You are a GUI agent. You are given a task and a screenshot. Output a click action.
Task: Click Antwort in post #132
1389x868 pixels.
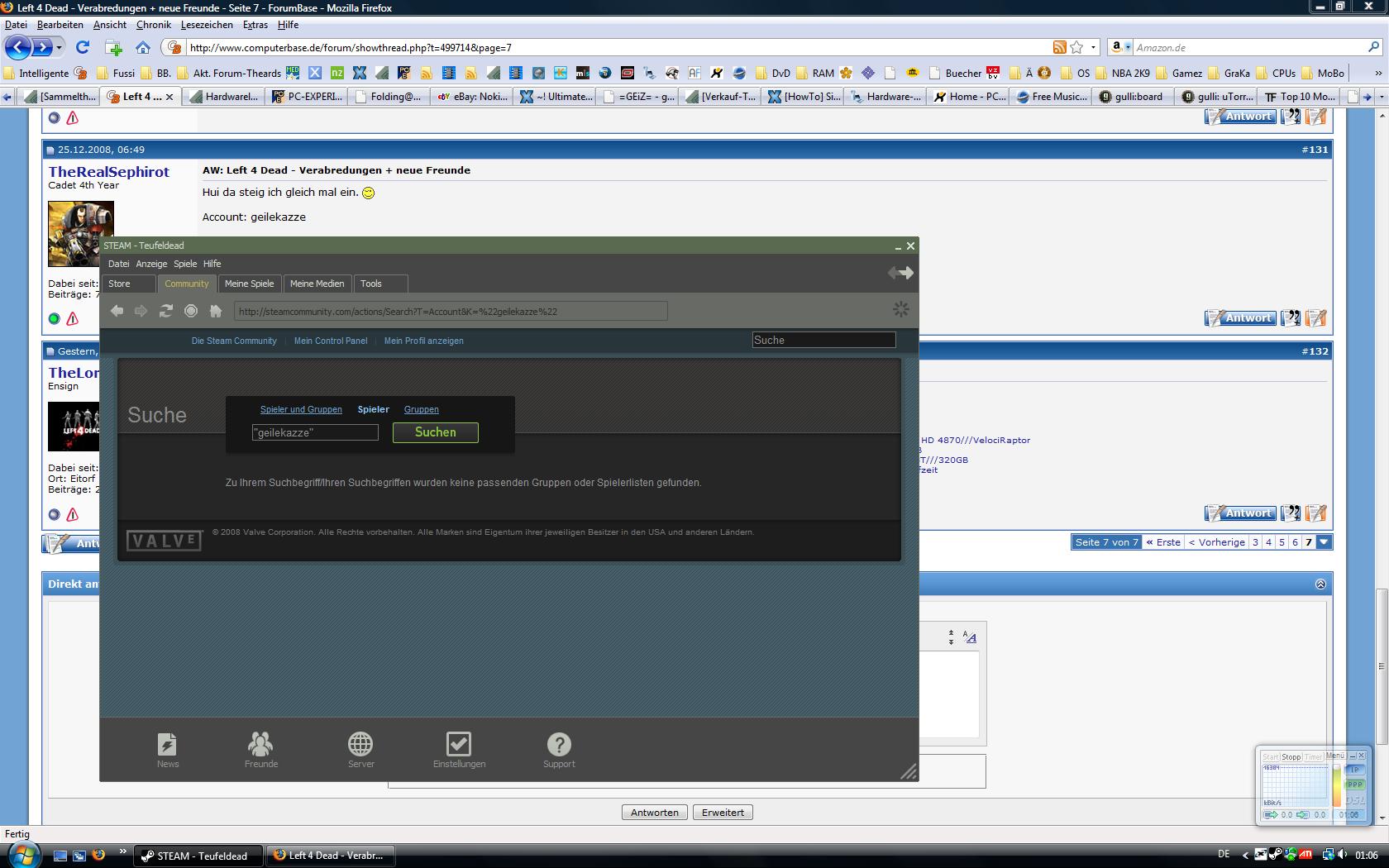(x=1240, y=513)
